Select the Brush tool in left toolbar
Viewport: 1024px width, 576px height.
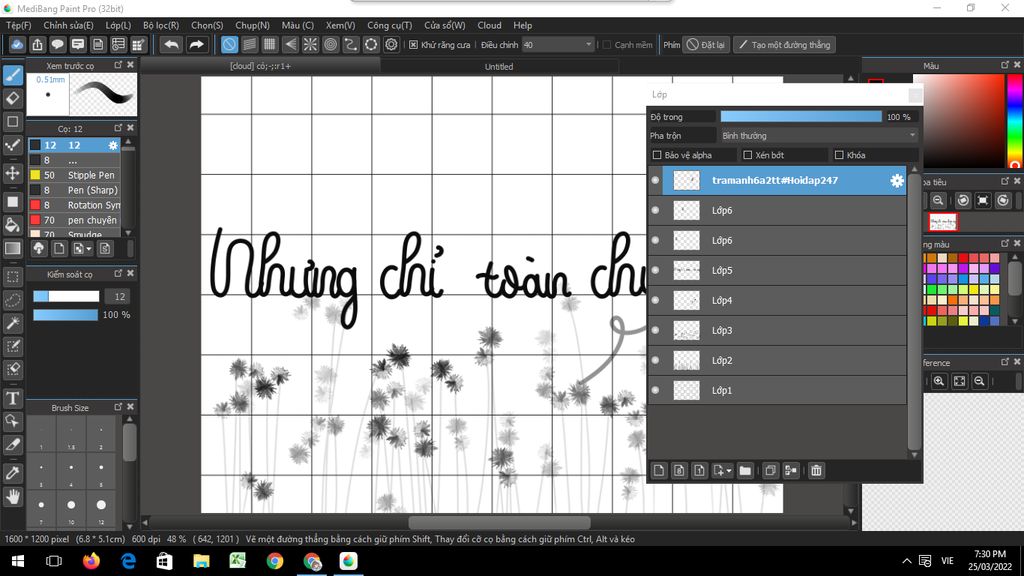(13, 74)
